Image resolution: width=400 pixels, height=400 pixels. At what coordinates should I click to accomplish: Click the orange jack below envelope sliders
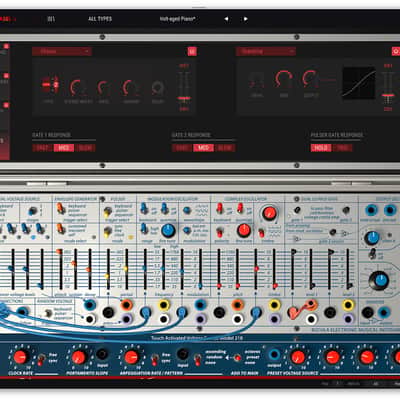[x=126, y=305]
